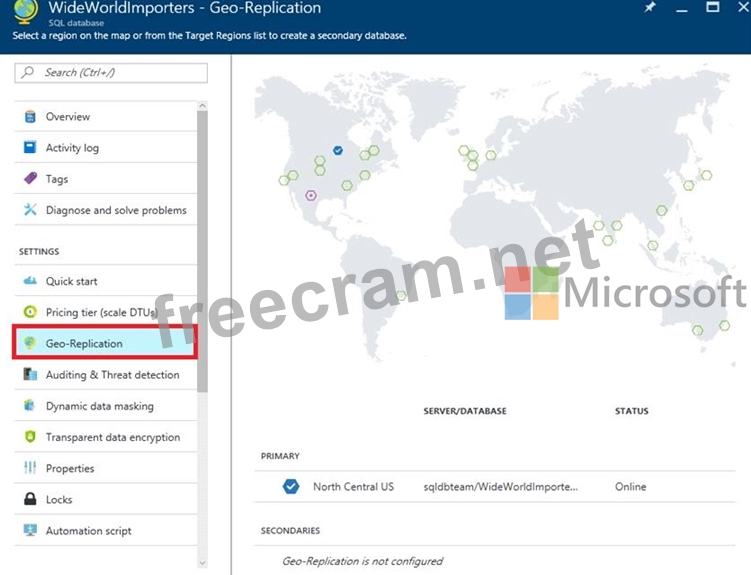
Task: Click the Transparent data encryption shield icon
Action: [30, 437]
